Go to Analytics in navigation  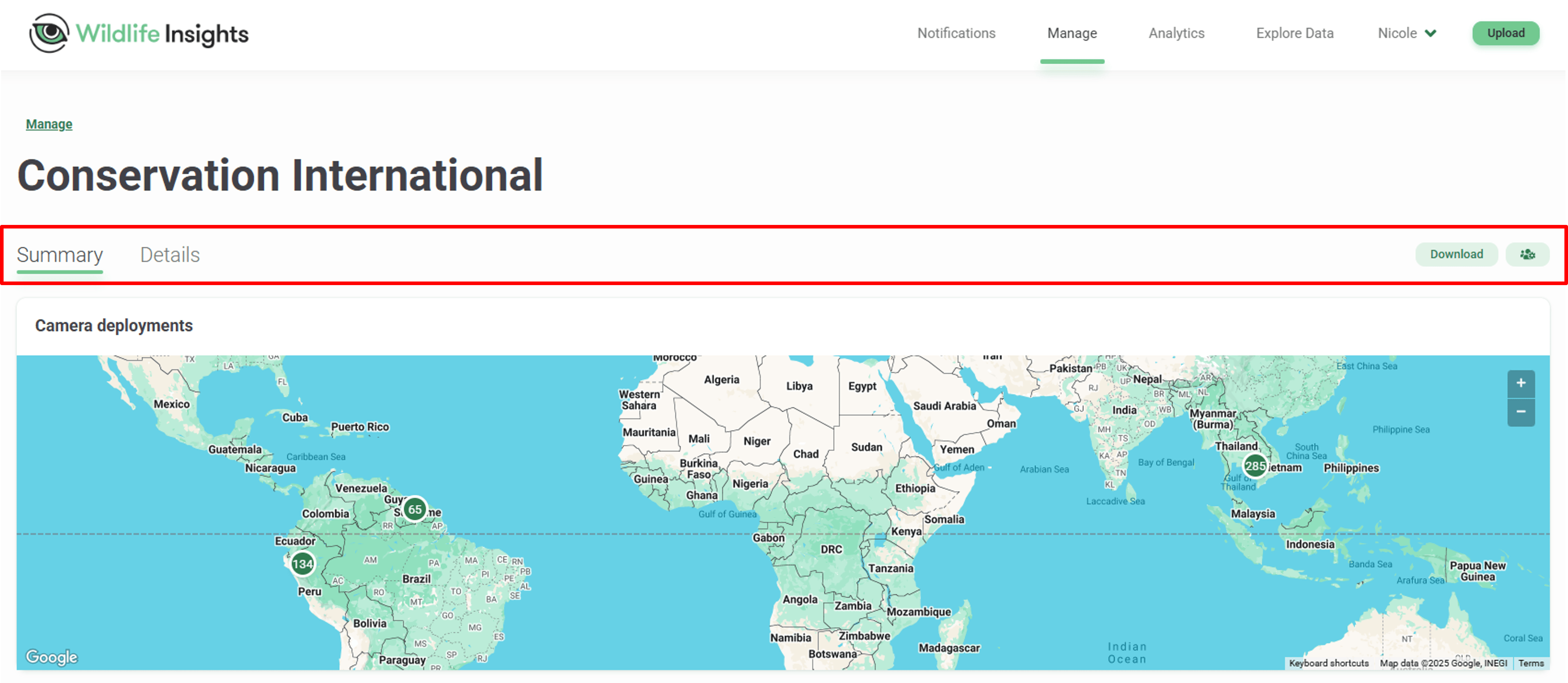coord(1176,33)
